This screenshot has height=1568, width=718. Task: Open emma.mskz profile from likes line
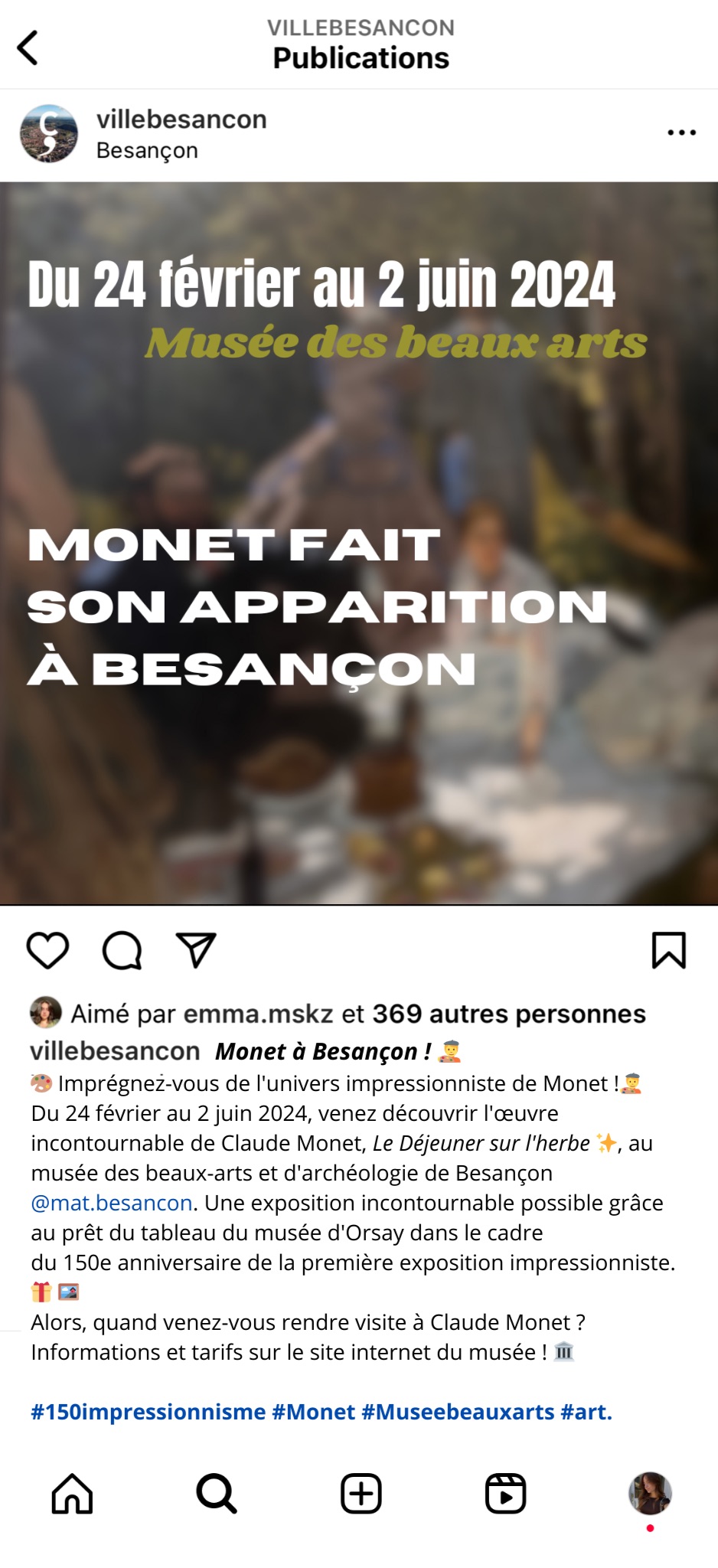pyautogui.click(x=258, y=1014)
